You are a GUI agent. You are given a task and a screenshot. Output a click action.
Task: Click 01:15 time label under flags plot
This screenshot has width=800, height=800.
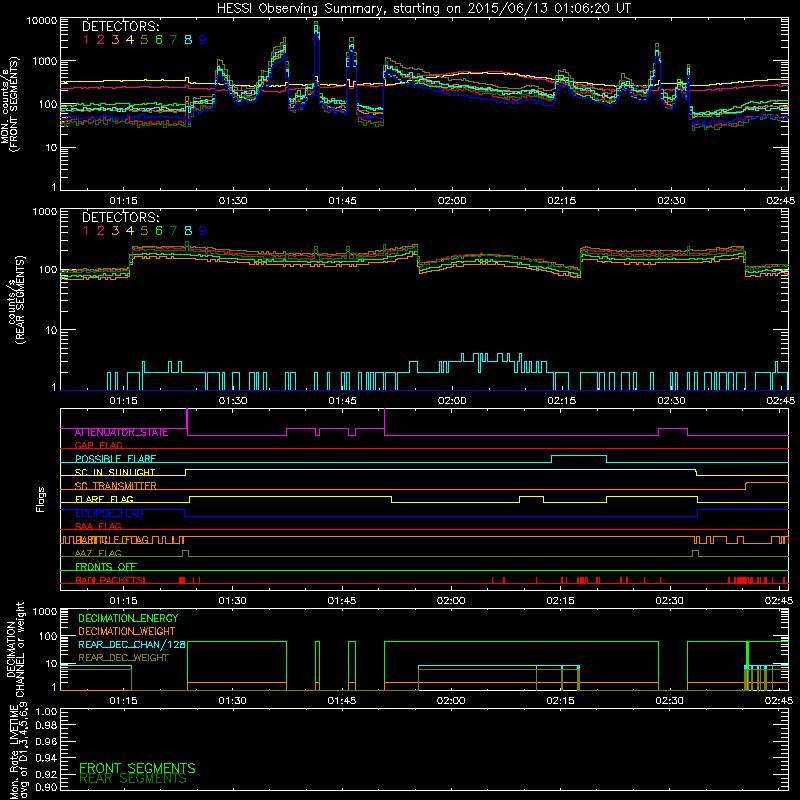[x=123, y=601]
